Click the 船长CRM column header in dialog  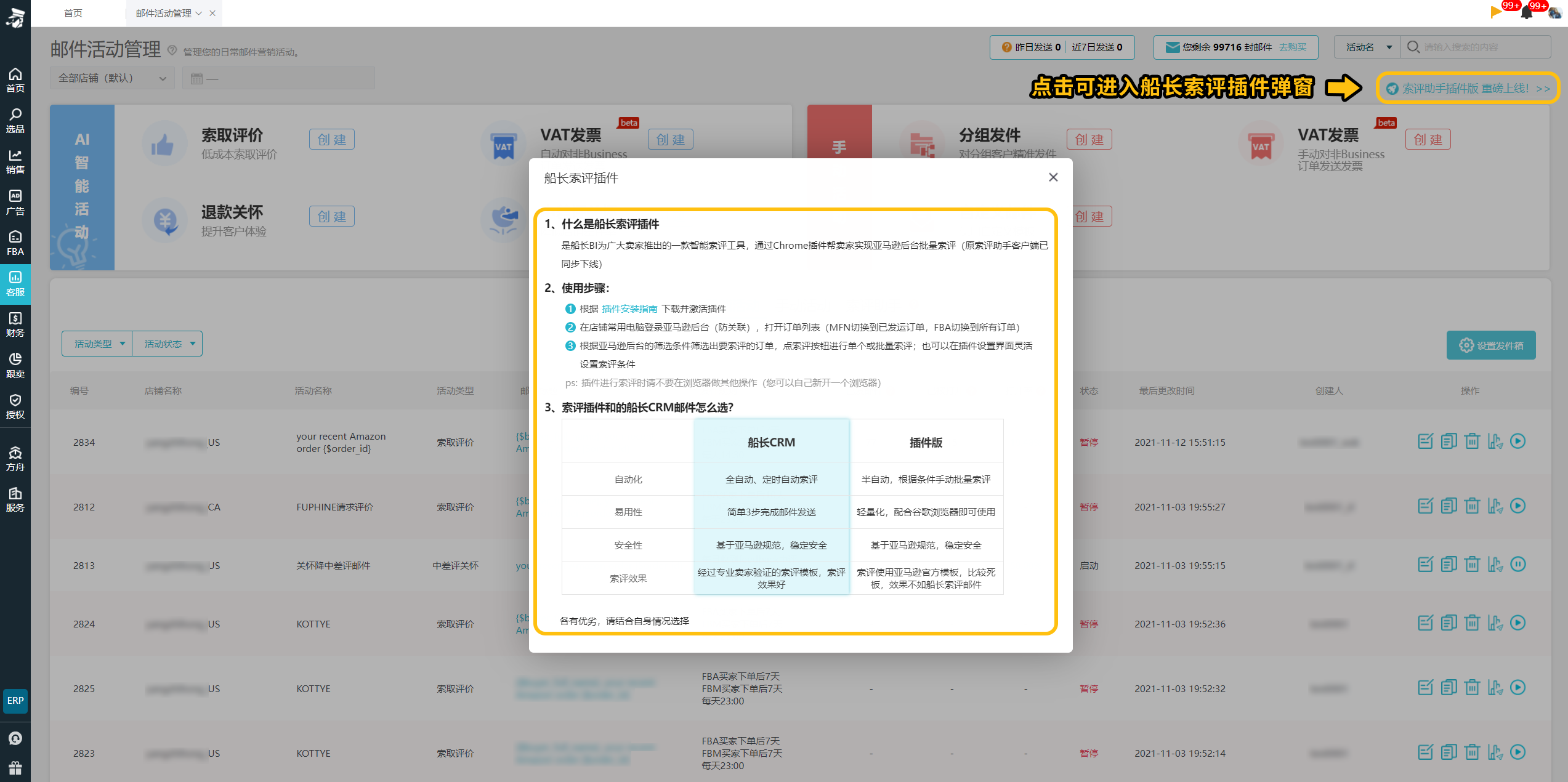772,441
